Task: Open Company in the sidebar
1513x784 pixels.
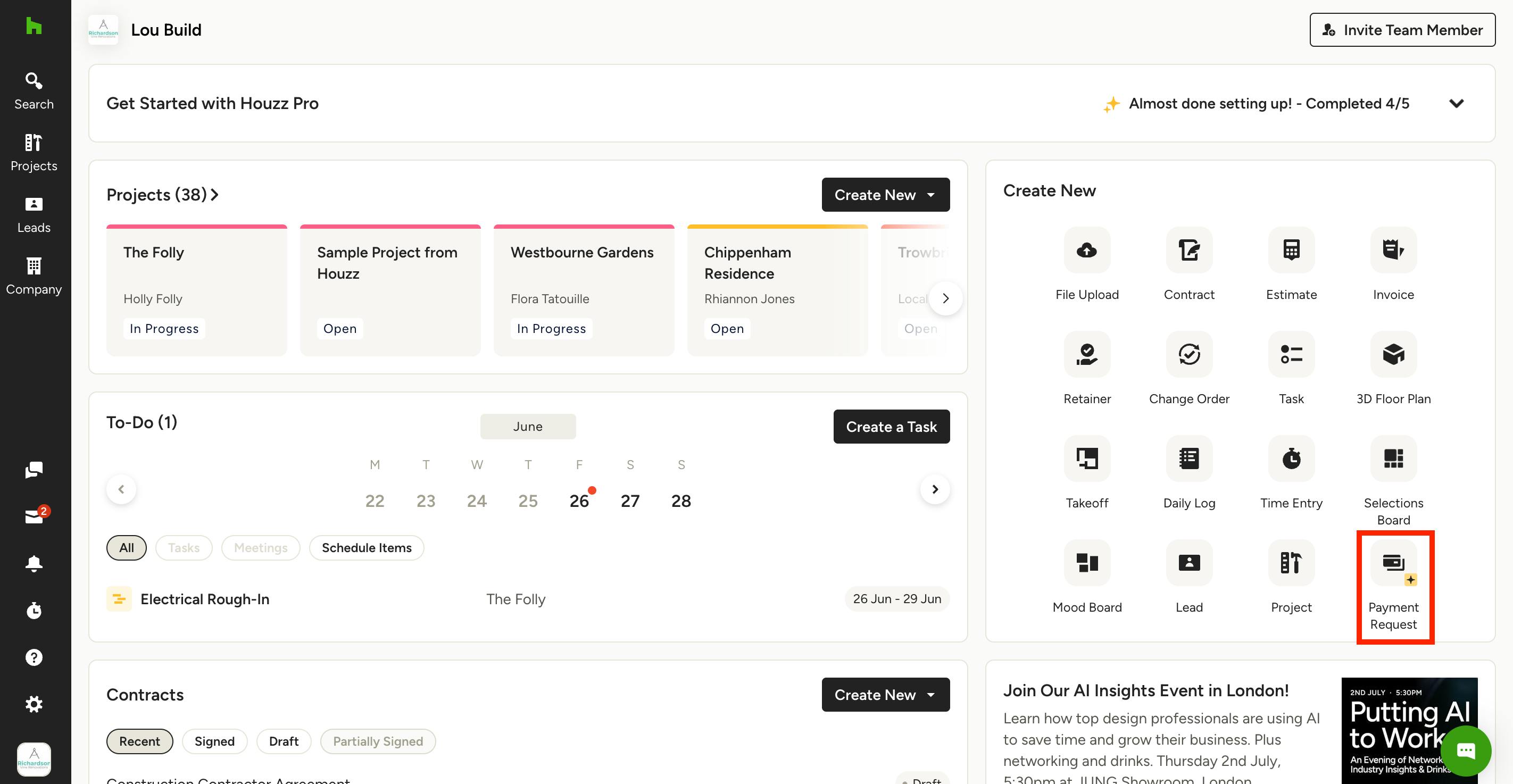Action: [34, 277]
